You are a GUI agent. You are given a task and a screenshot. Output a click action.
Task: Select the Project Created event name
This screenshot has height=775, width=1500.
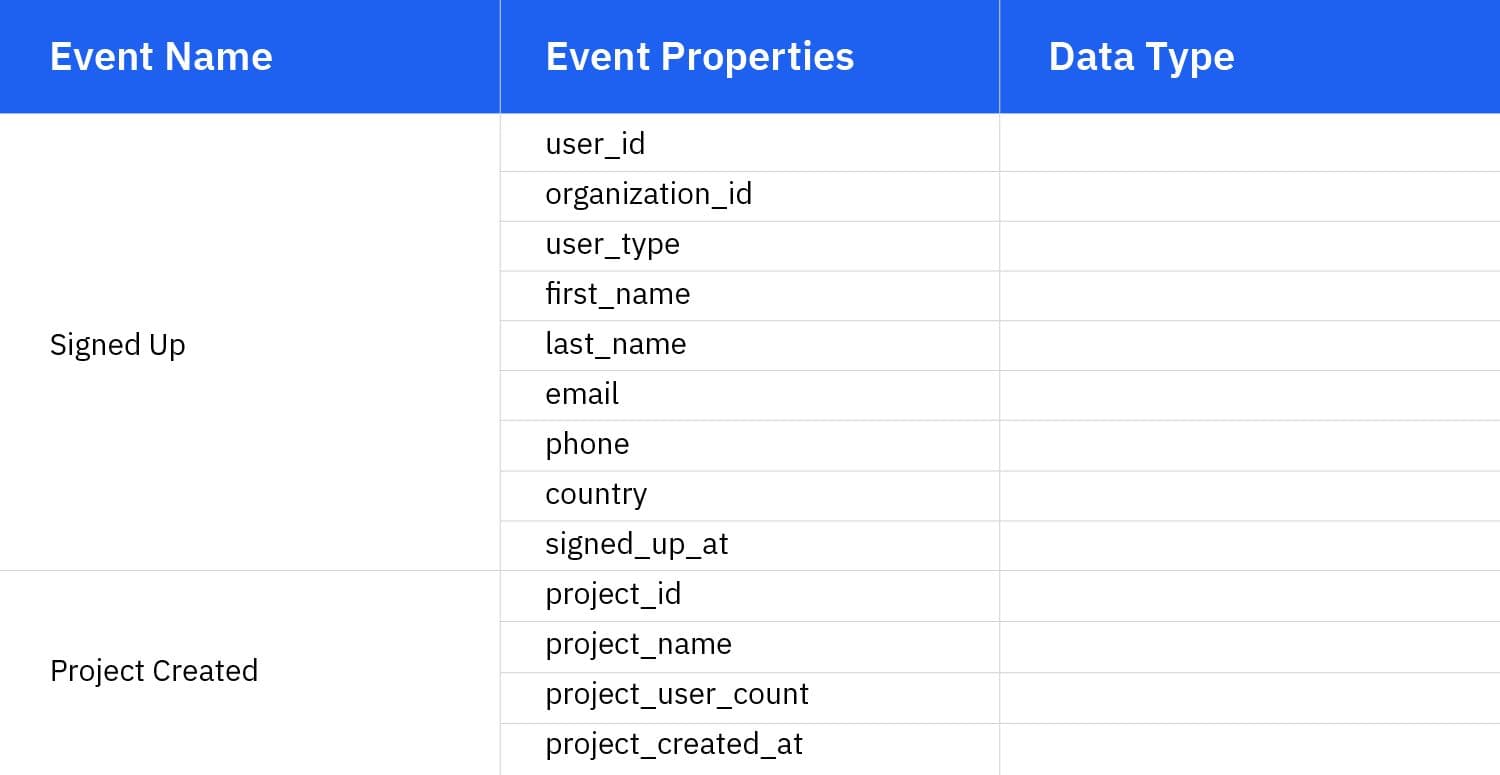click(154, 670)
